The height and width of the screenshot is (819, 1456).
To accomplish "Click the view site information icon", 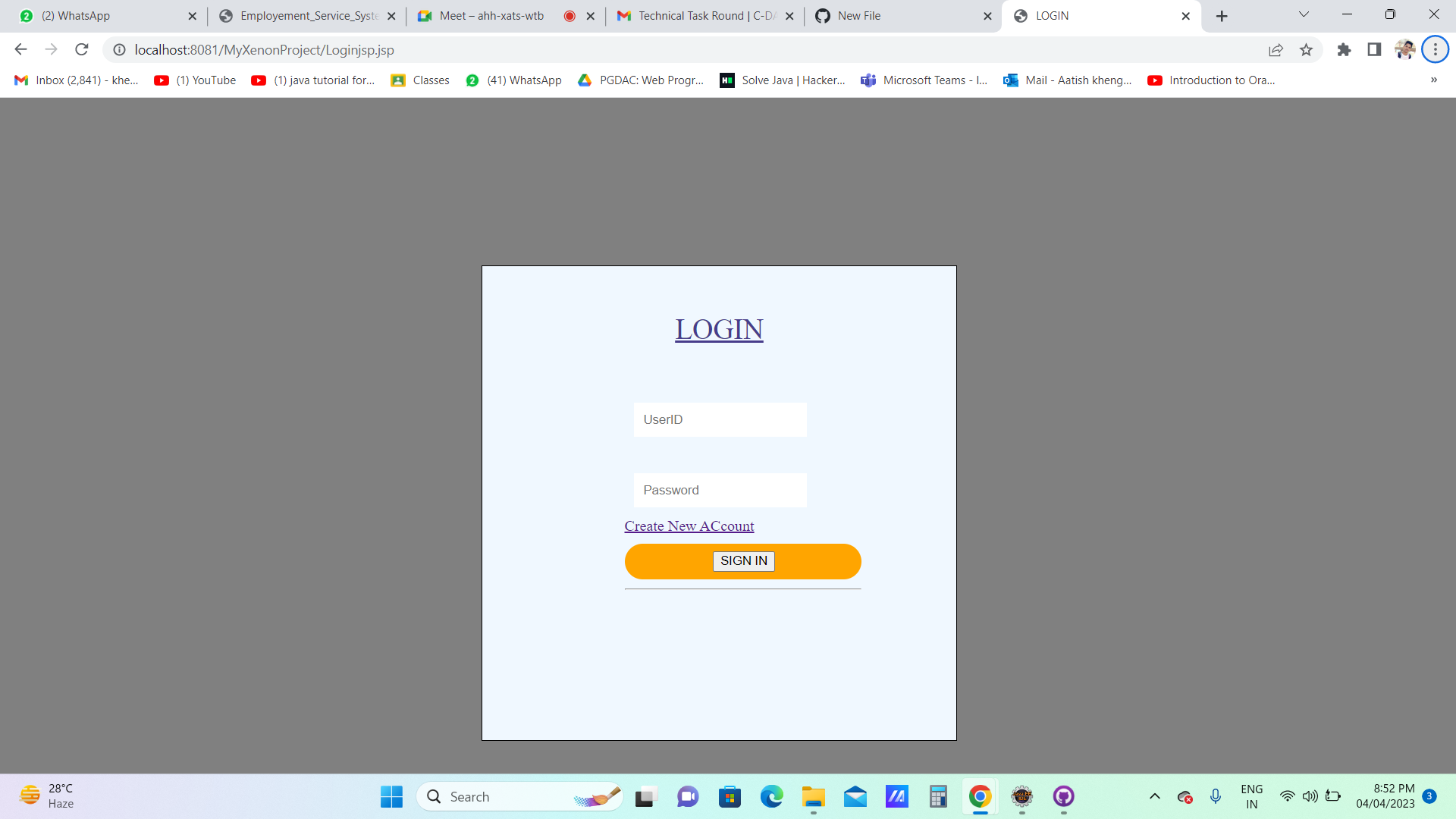I will 119,50.
